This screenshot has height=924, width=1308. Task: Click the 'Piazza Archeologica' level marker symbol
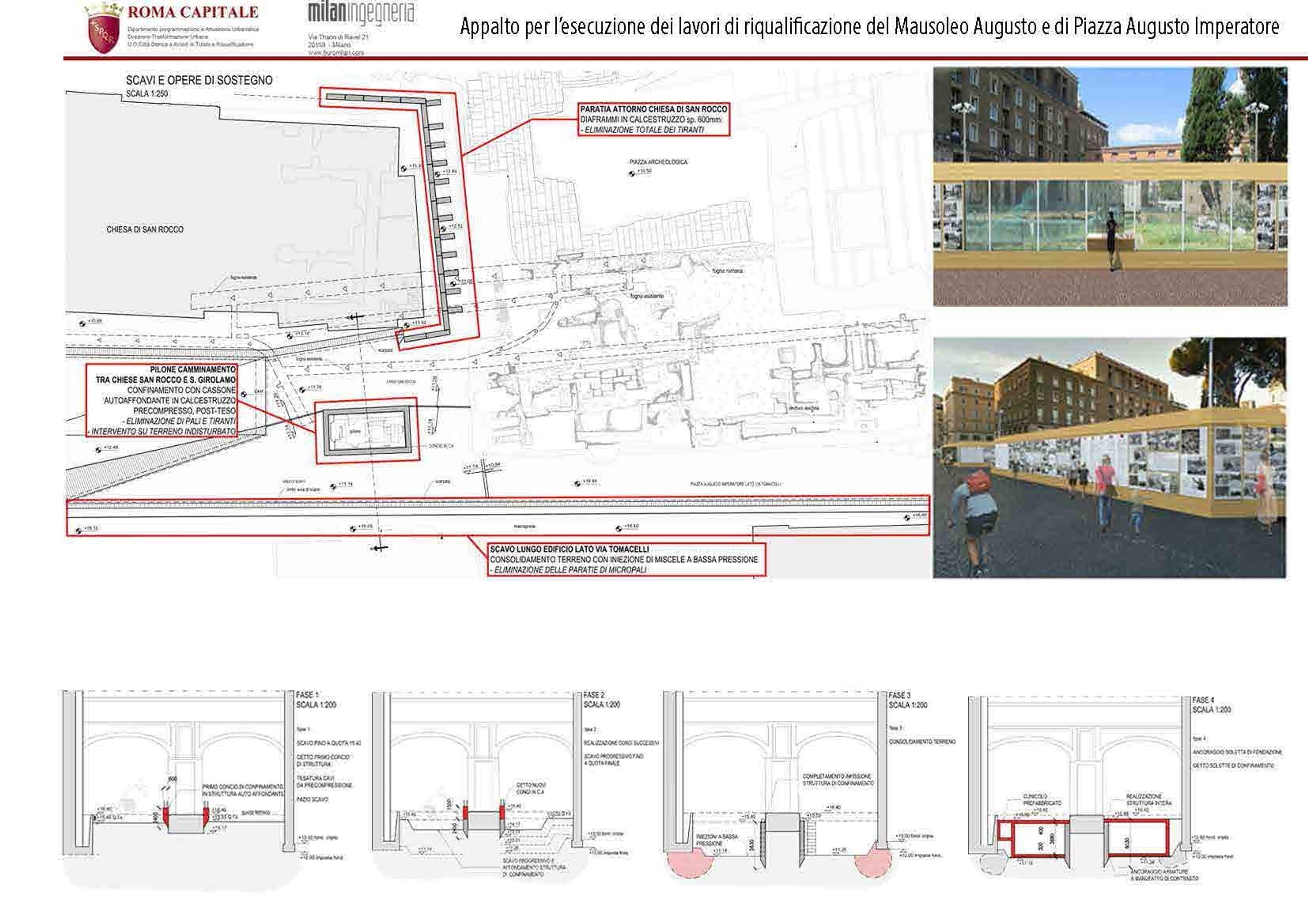pyautogui.click(x=631, y=173)
